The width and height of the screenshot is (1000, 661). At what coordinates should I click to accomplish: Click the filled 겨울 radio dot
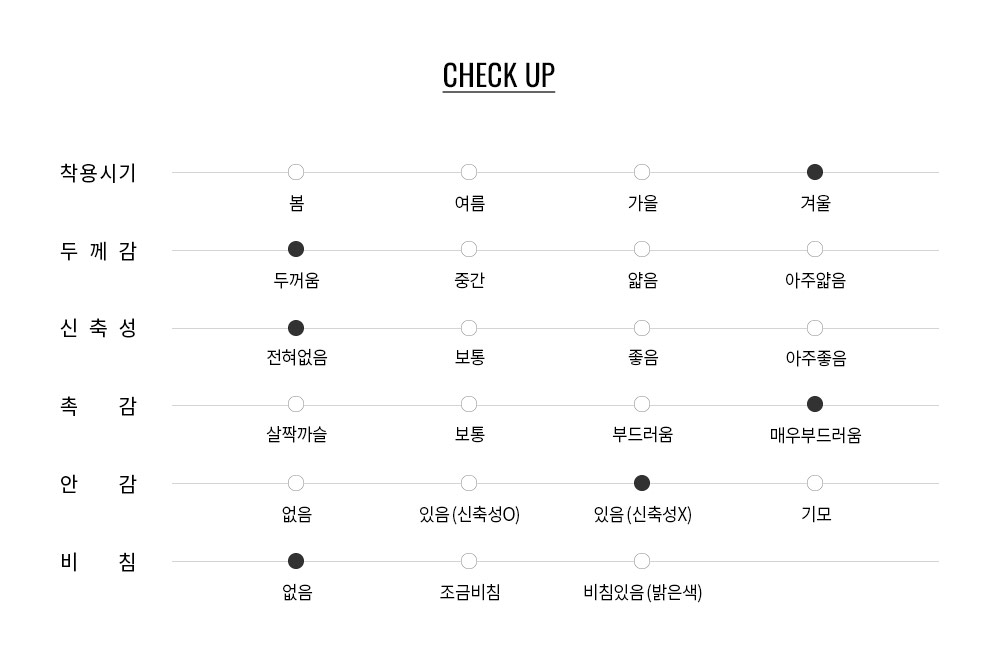[x=815, y=172]
